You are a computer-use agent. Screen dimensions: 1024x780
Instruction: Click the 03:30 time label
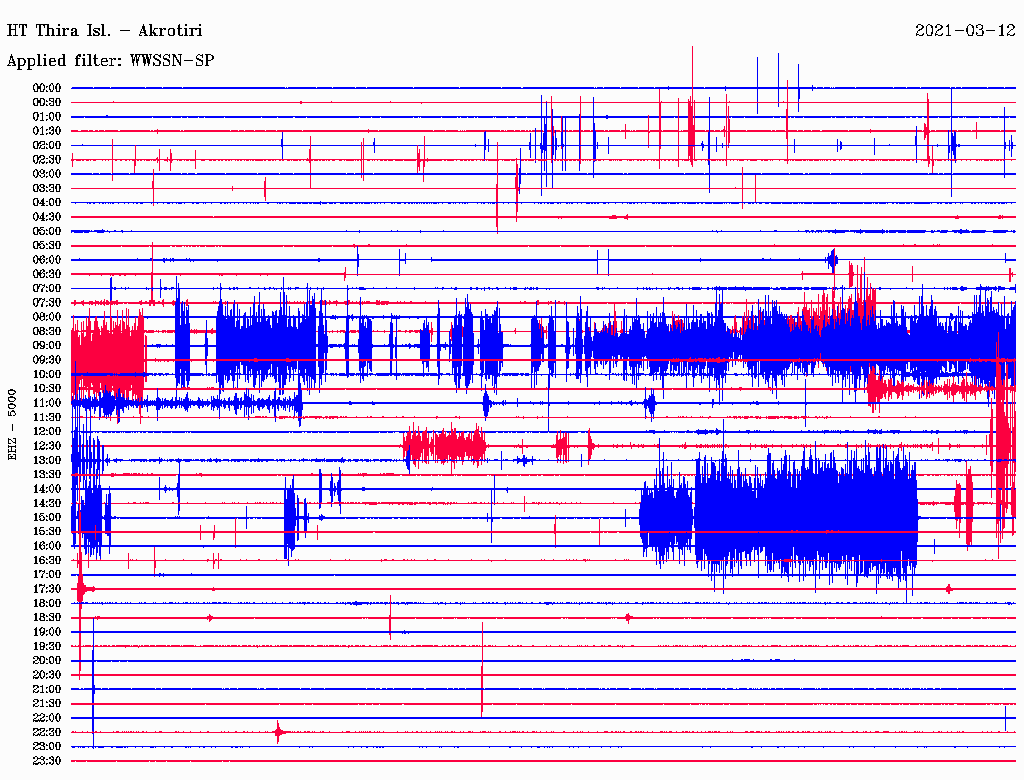pos(47,188)
